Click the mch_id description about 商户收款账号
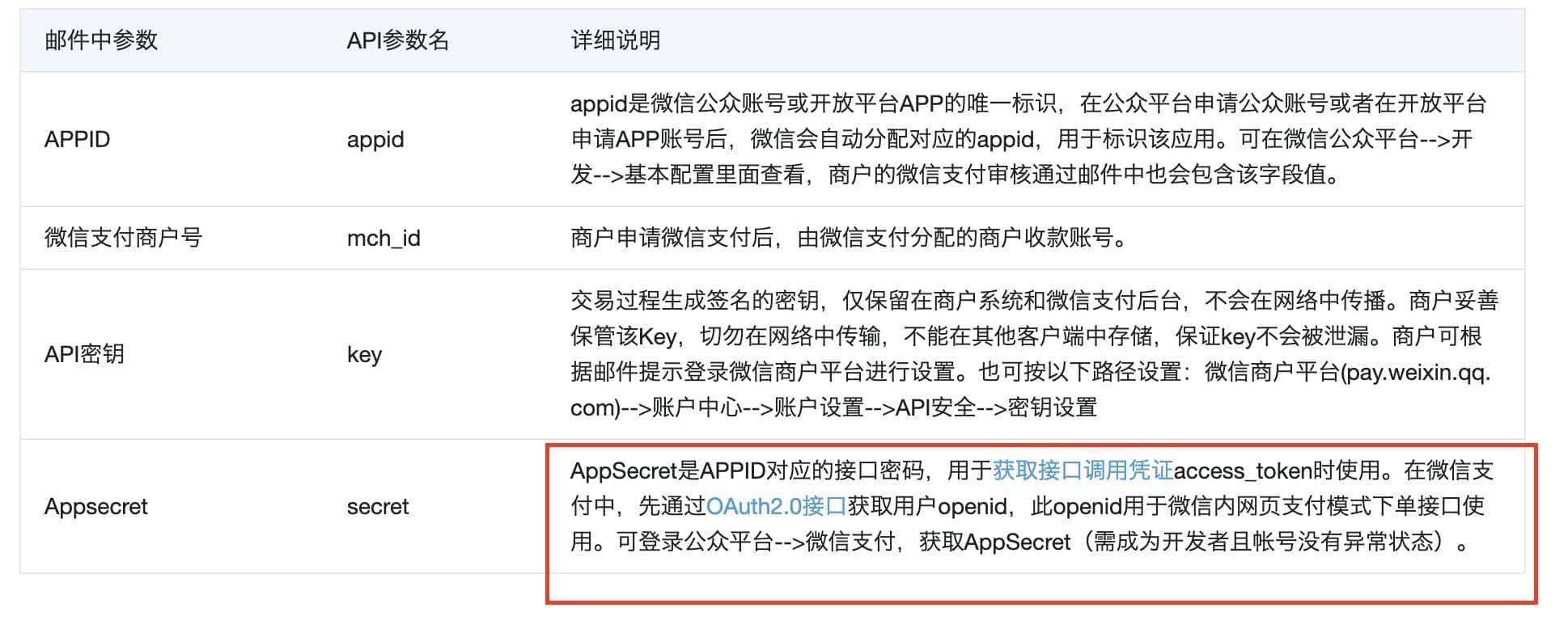This screenshot has width=1568, height=629. pos(848,238)
